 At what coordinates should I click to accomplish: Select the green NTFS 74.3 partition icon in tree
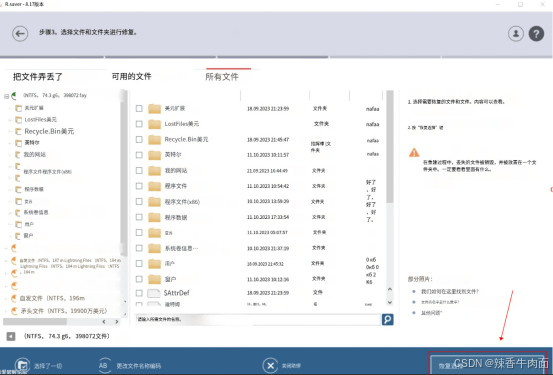[14, 95]
